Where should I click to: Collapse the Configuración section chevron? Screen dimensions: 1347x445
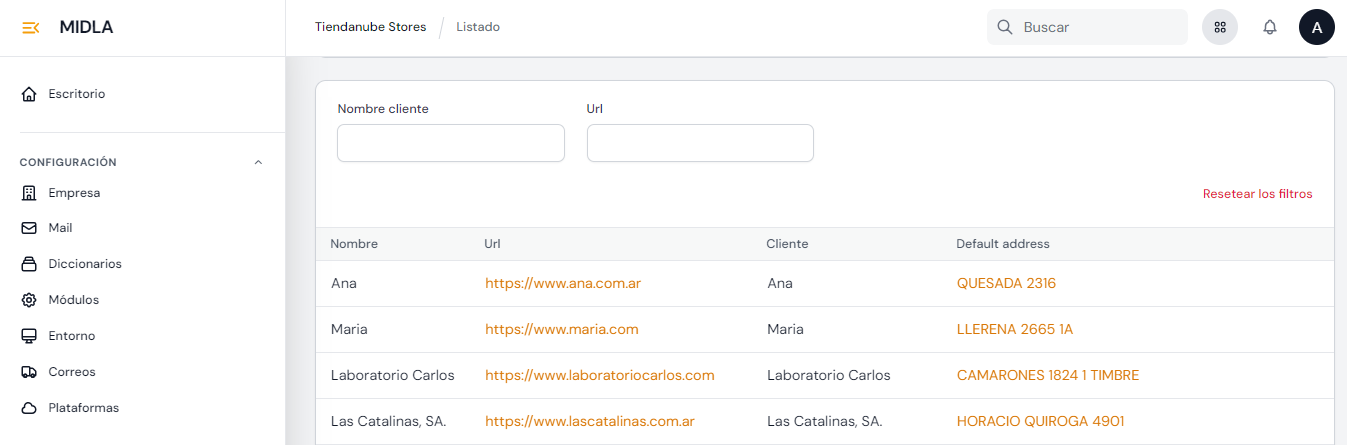(258, 162)
